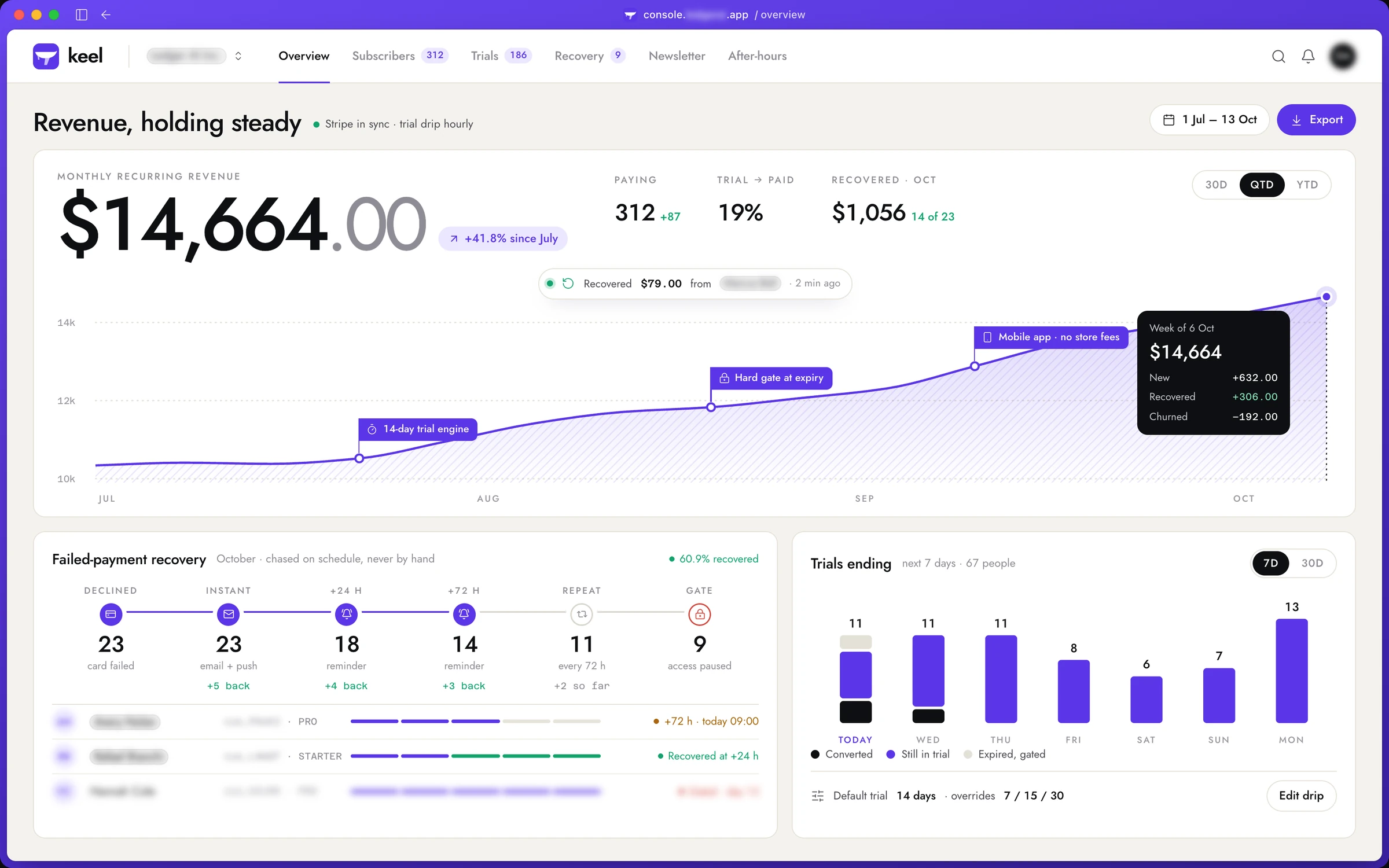Expand the workspace switcher chevrons
The width and height of the screenshot is (1389, 868).
coord(238,56)
